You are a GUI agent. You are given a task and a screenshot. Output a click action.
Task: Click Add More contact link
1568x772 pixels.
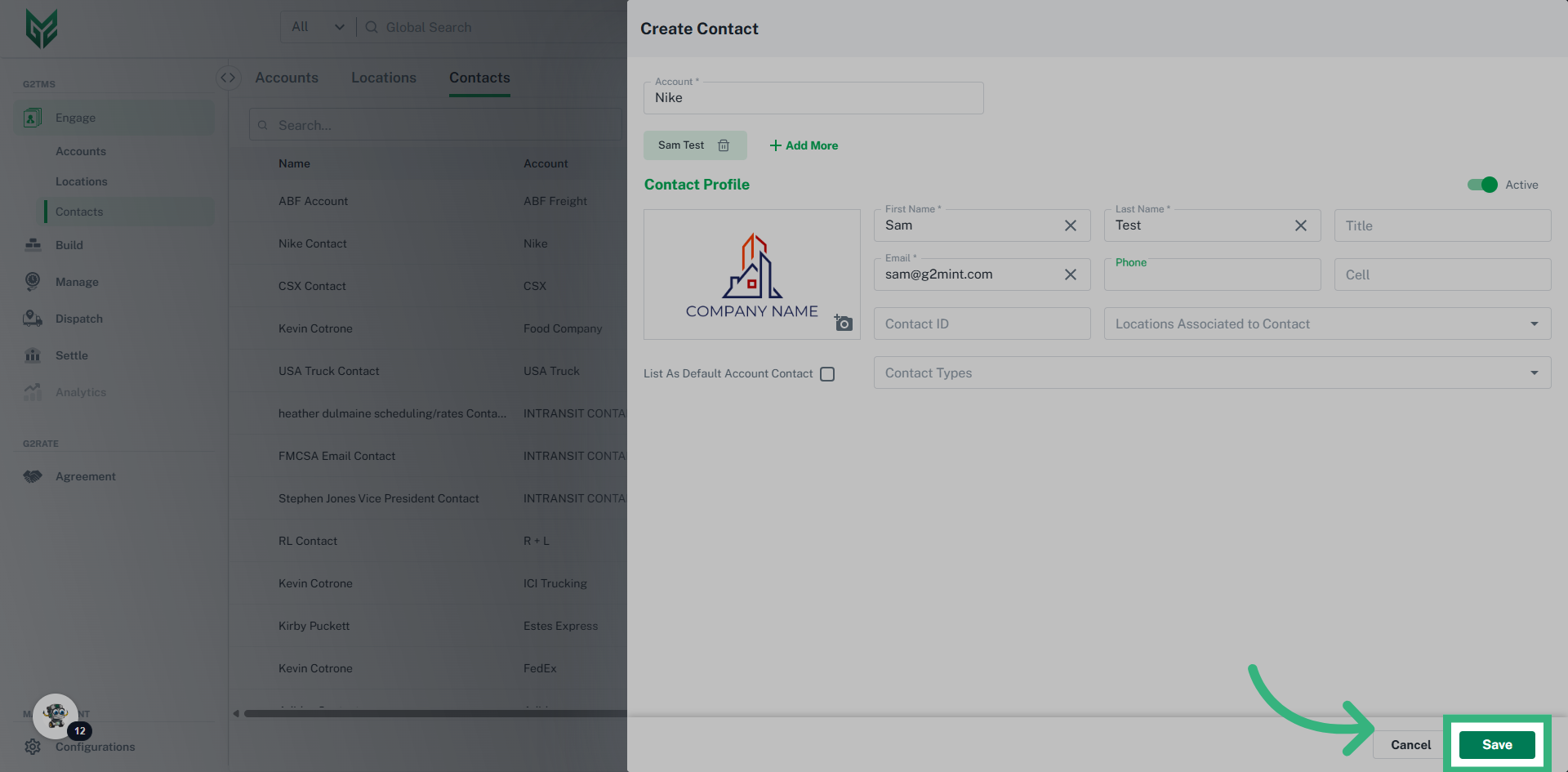(x=804, y=145)
